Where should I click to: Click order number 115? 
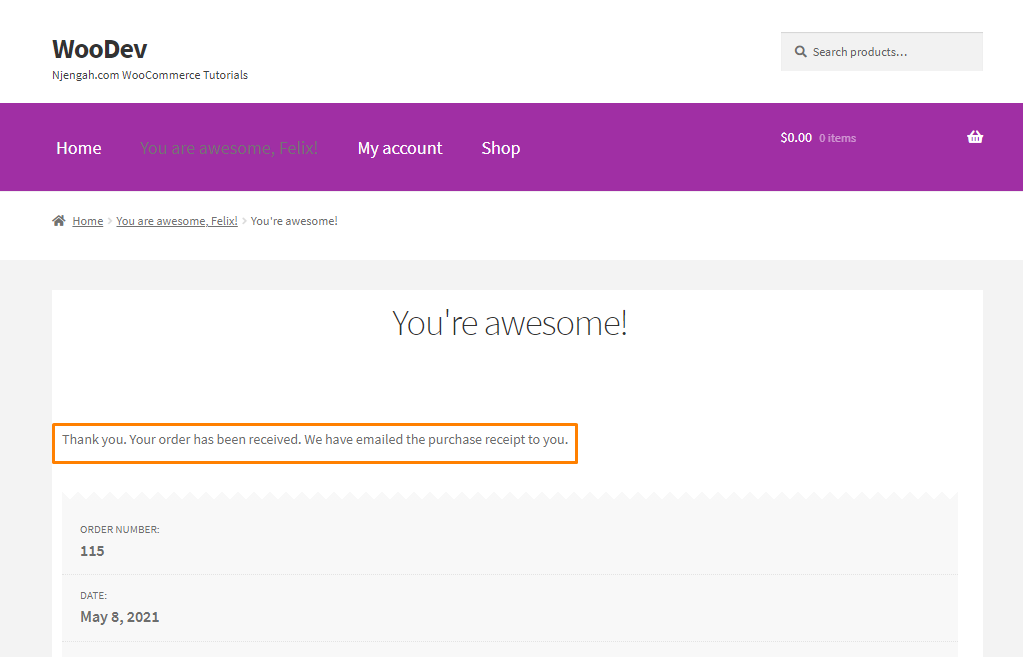pos(92,551)
